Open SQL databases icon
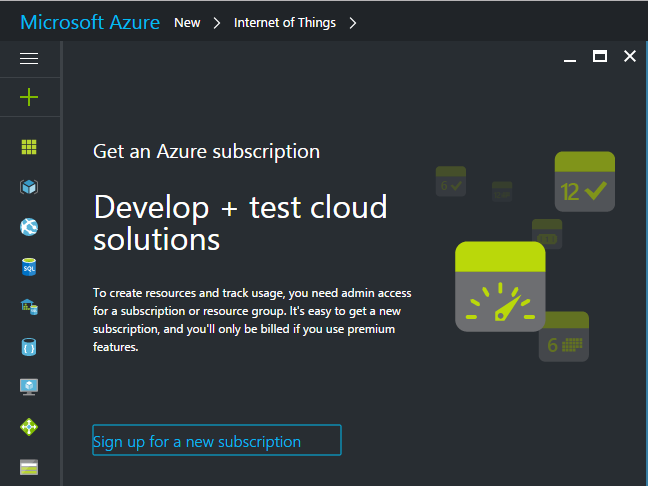Image resolution: width=648 pixels, height=486 pixels. (x=29, y=267)
